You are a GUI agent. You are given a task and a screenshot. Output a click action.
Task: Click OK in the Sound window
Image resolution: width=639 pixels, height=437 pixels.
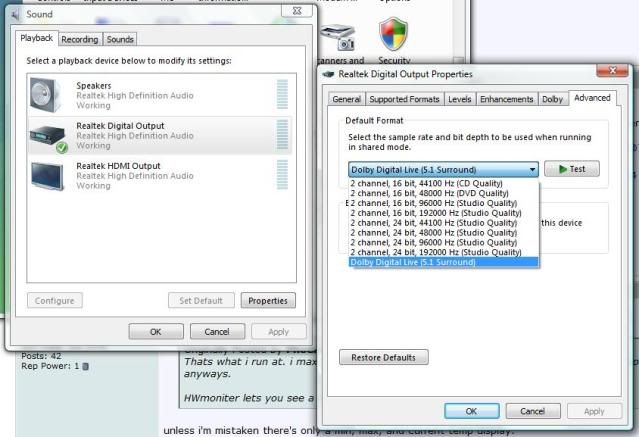tap(156, 332)
